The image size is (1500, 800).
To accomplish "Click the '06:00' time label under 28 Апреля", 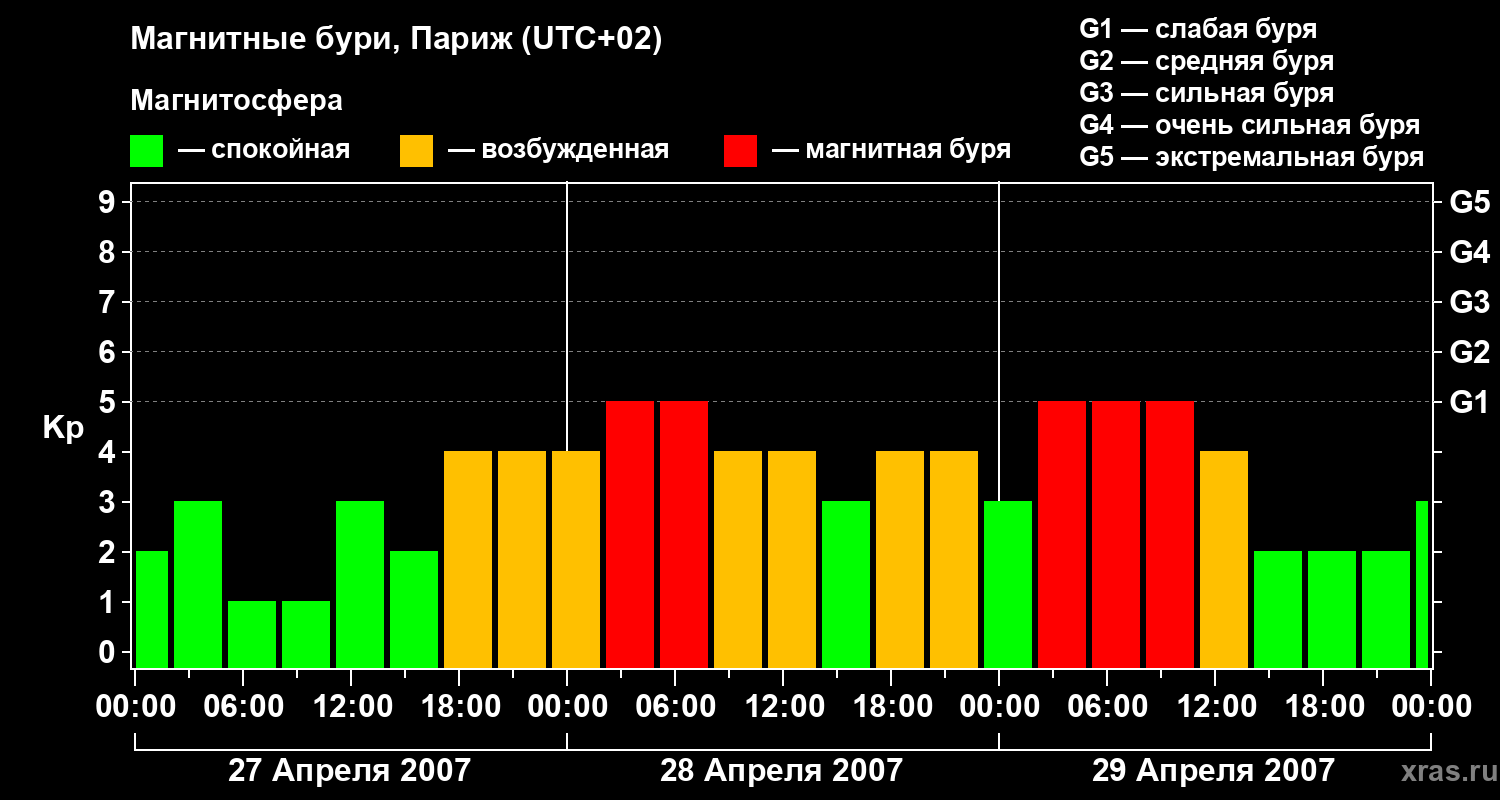I will (x=675, y=707).
